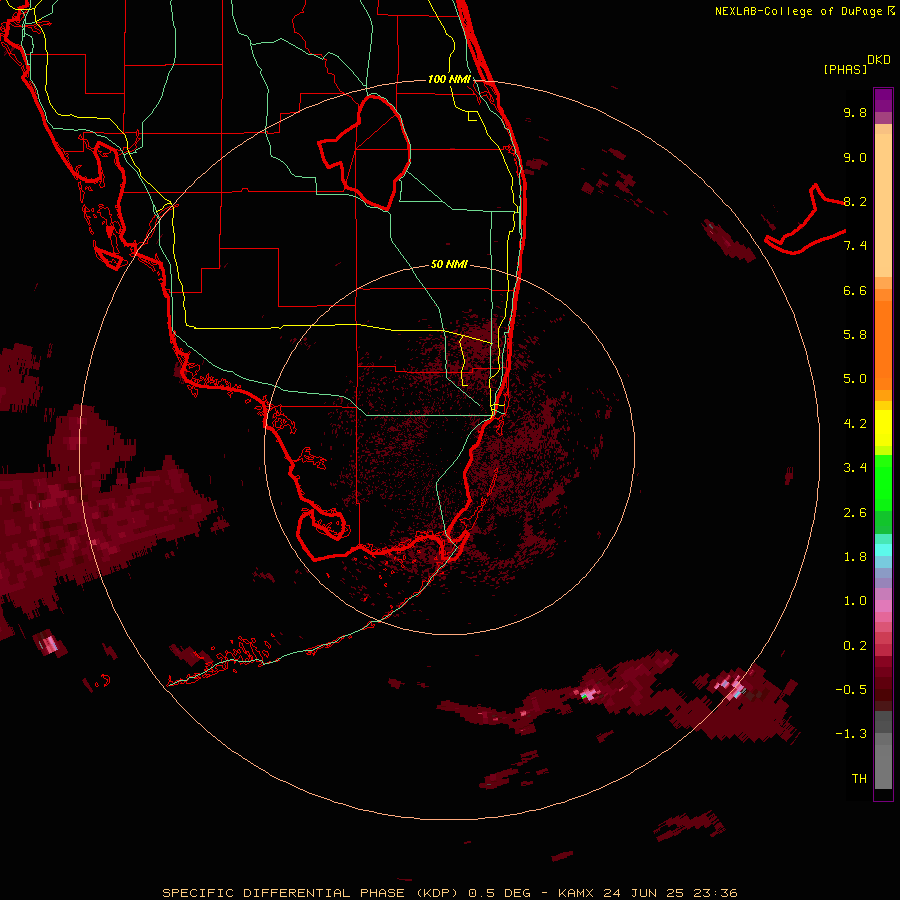Screen dimensions: 900x900
Task: Click the 1.8 value on the scale
Action: point(855,557)
